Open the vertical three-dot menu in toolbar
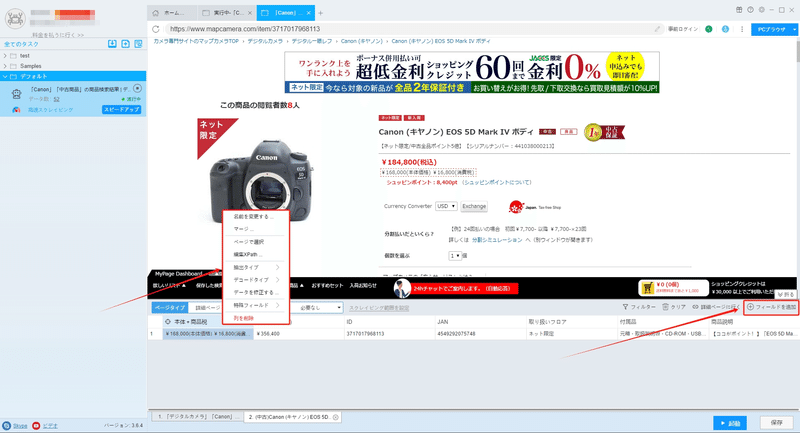800x433 pixels. click(742, 29)
